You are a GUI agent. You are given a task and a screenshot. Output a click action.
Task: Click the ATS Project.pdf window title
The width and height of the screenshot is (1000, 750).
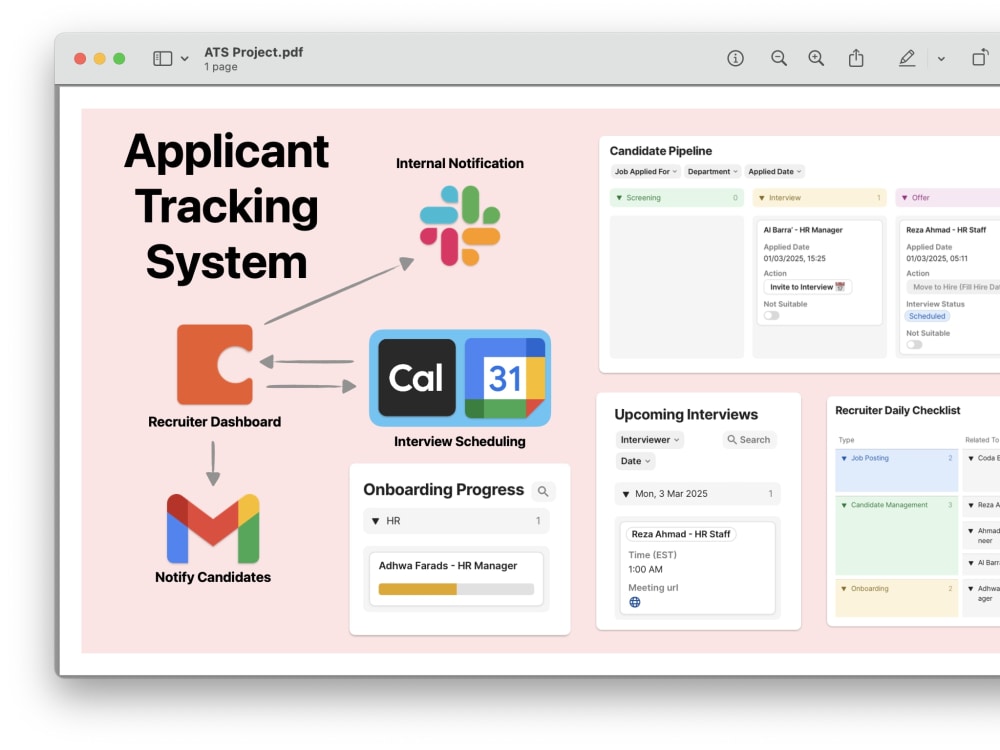coord(253,52)
